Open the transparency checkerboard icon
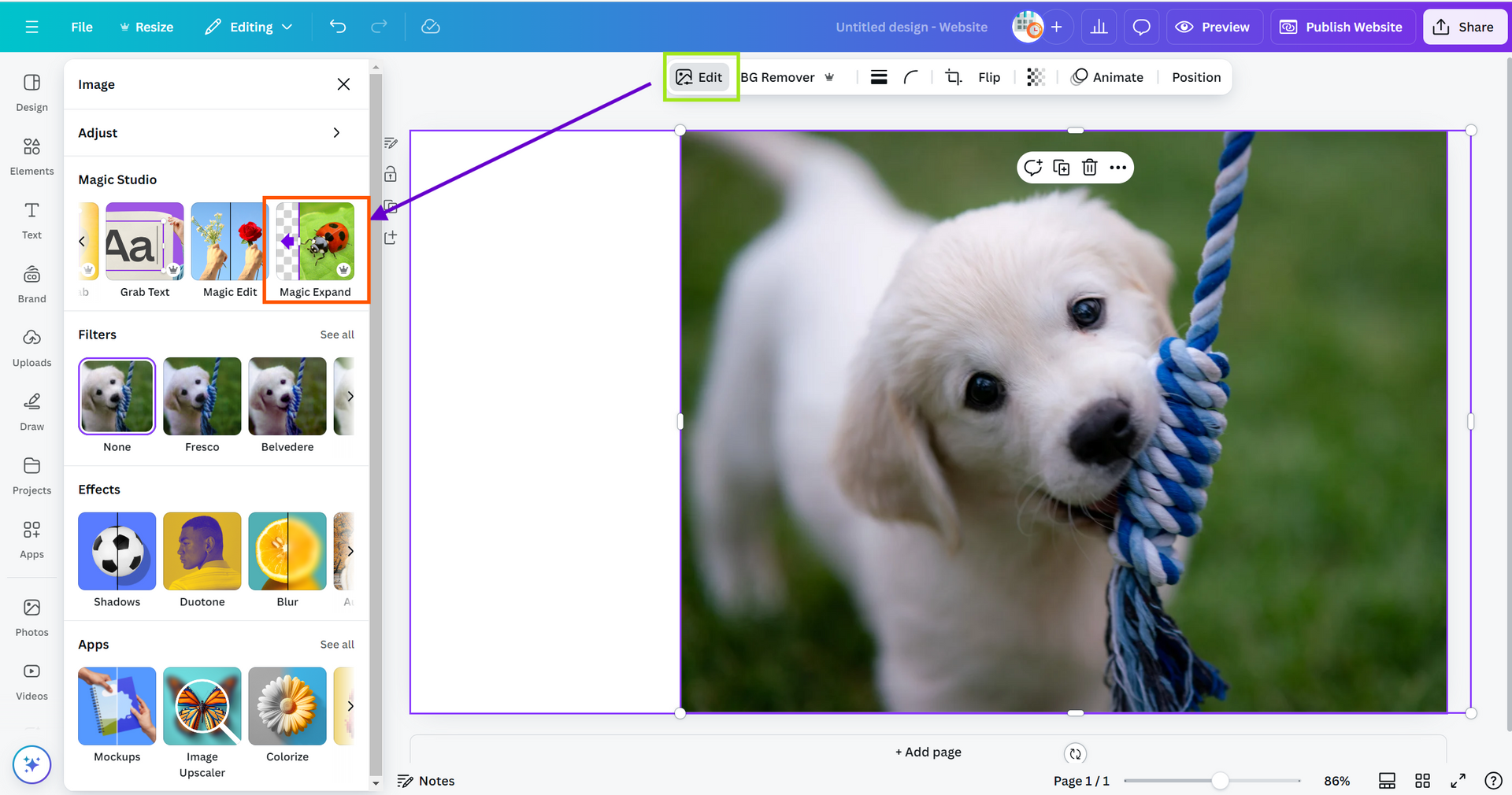Viewport: 1512px width, 795px height. click(1036, 77)
